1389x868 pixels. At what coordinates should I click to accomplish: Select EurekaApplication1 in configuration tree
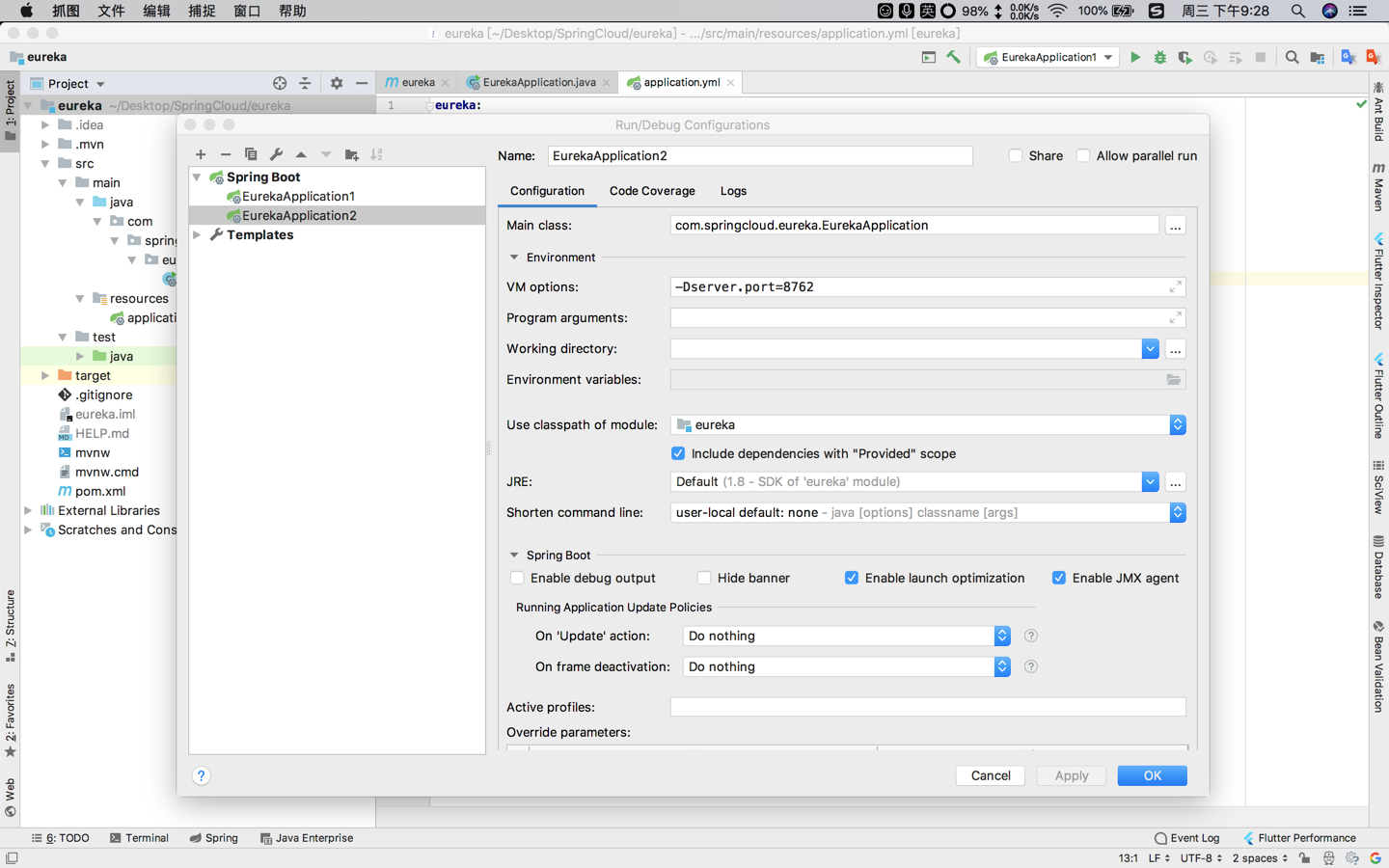point(298,196)
